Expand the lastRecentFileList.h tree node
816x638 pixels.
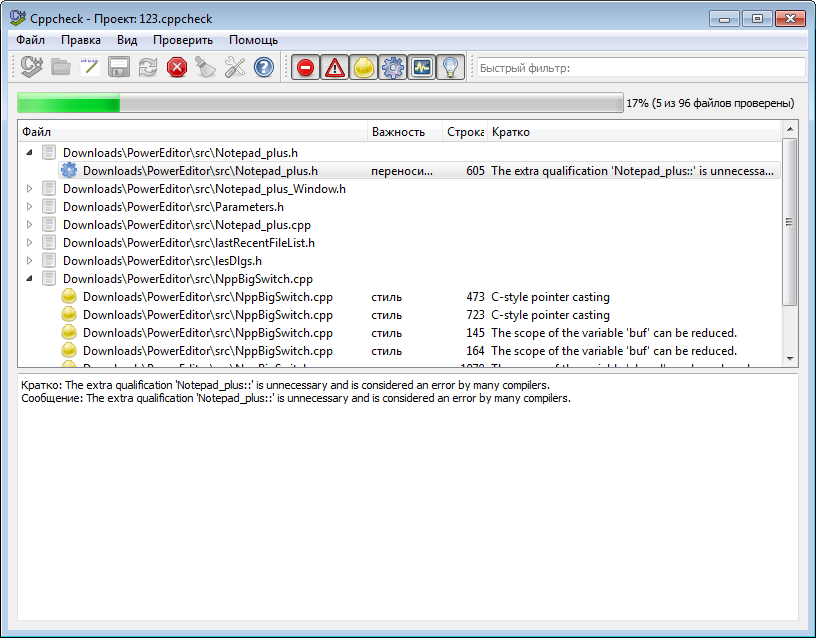(x=30, y=243)
